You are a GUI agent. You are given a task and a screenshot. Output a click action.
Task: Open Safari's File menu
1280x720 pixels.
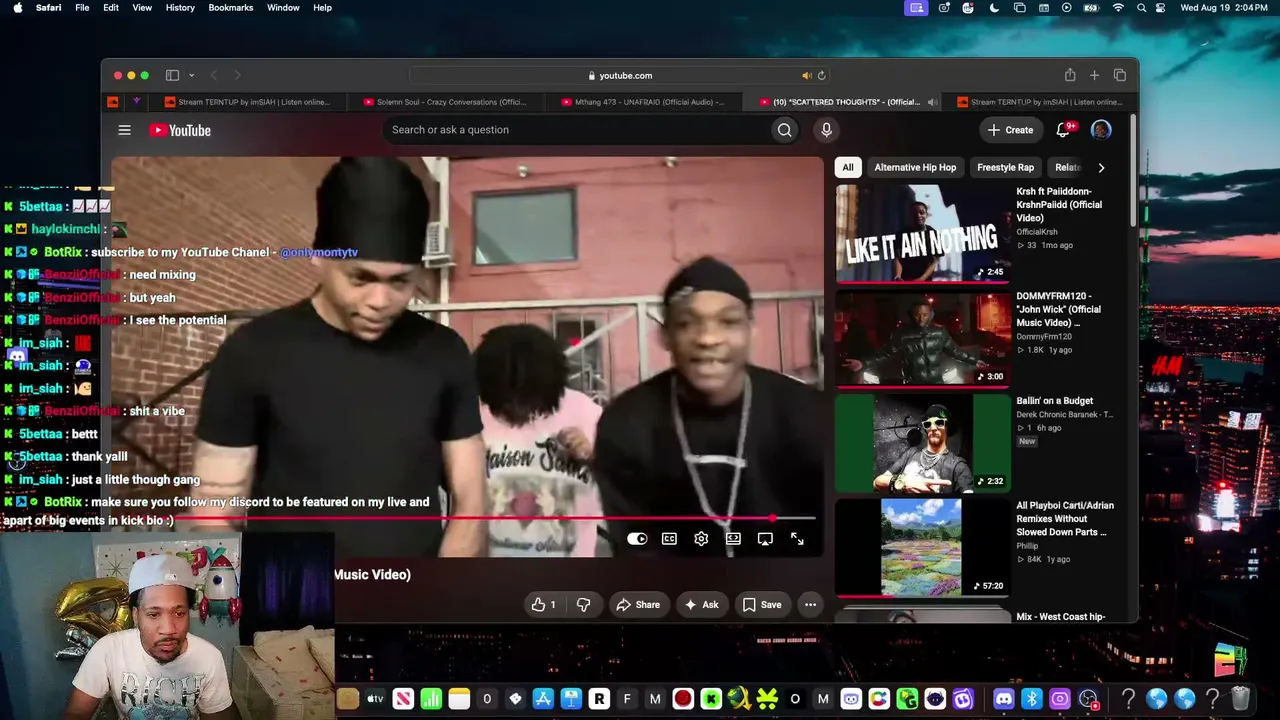pyautogui.click(x=82, y=8)
